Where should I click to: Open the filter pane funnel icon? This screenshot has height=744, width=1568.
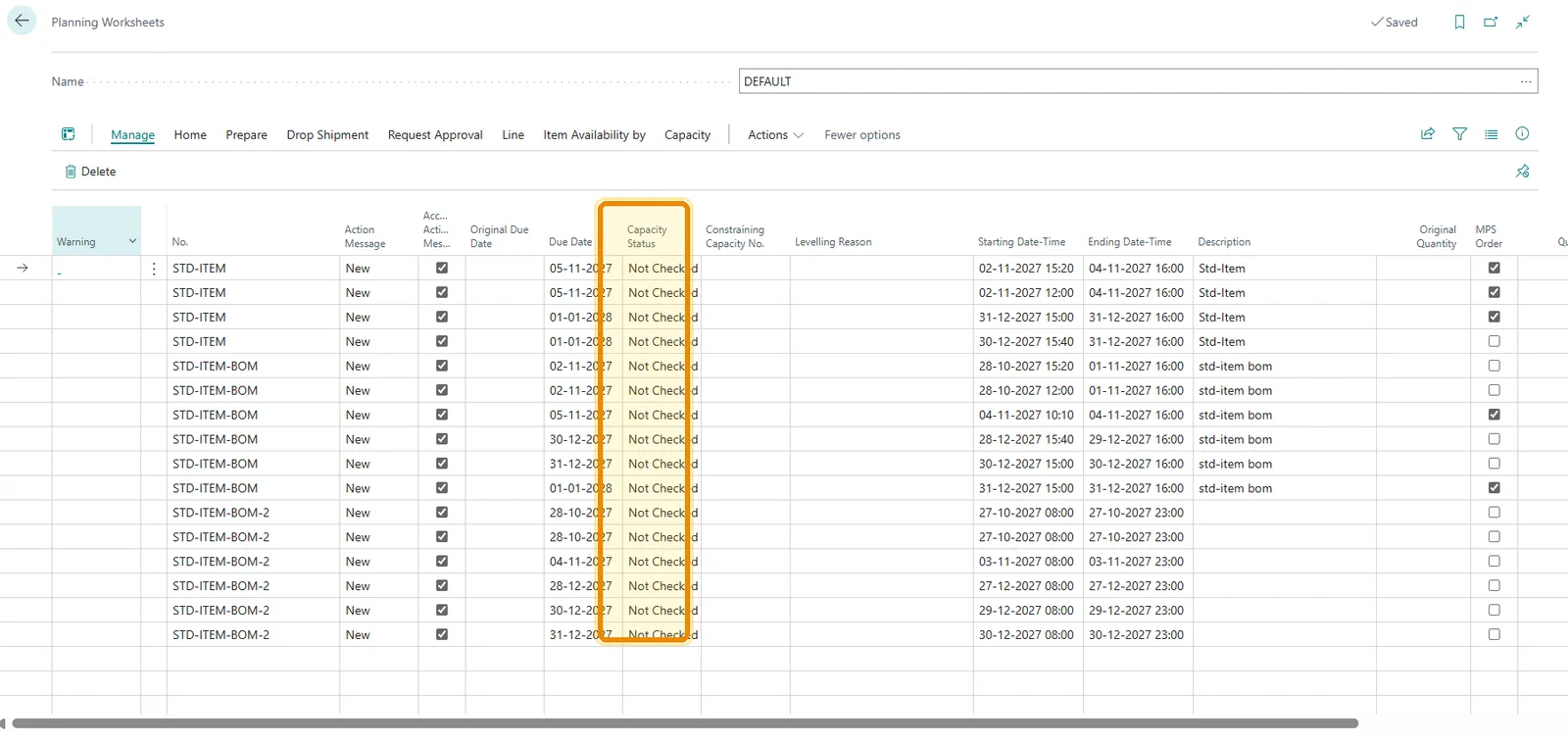[1459, 134]
